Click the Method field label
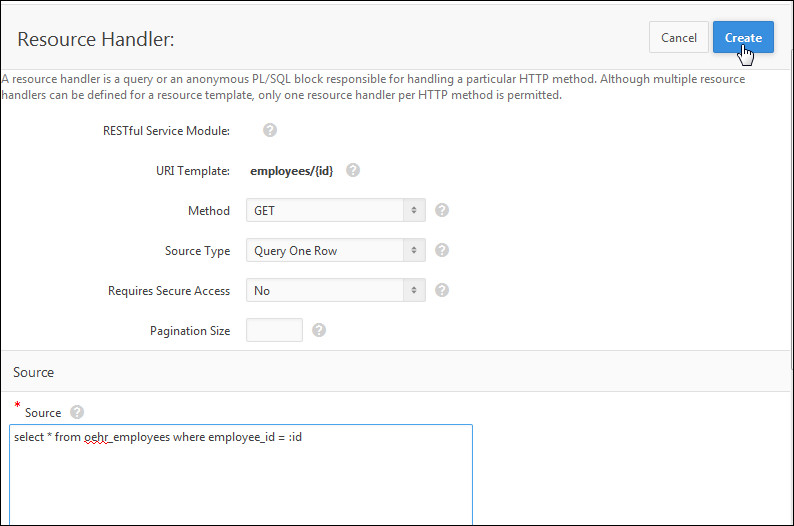The width and height of the screenshot is (794, 526). [x=209, y=211]
